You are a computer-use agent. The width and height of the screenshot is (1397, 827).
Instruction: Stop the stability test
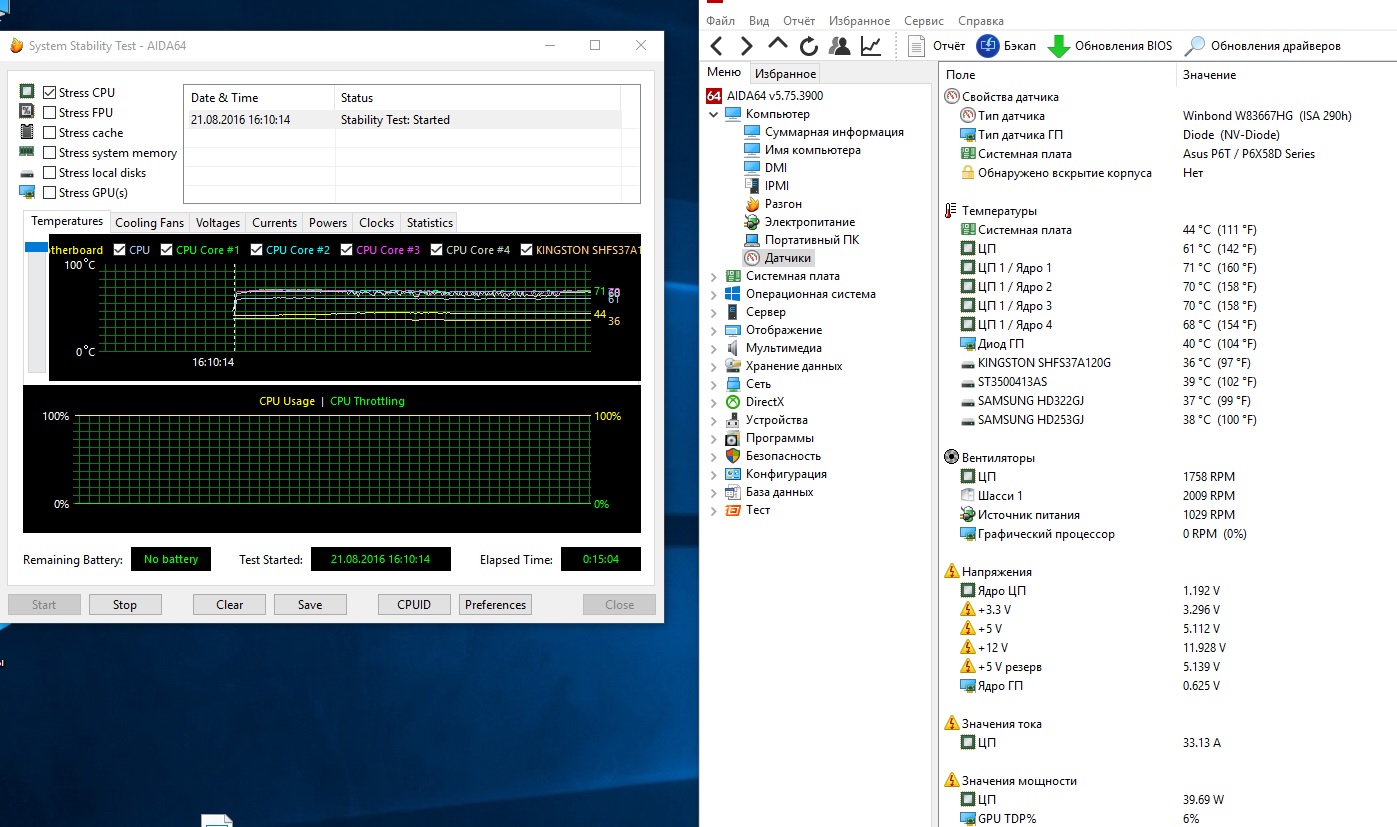coord(125,604)
